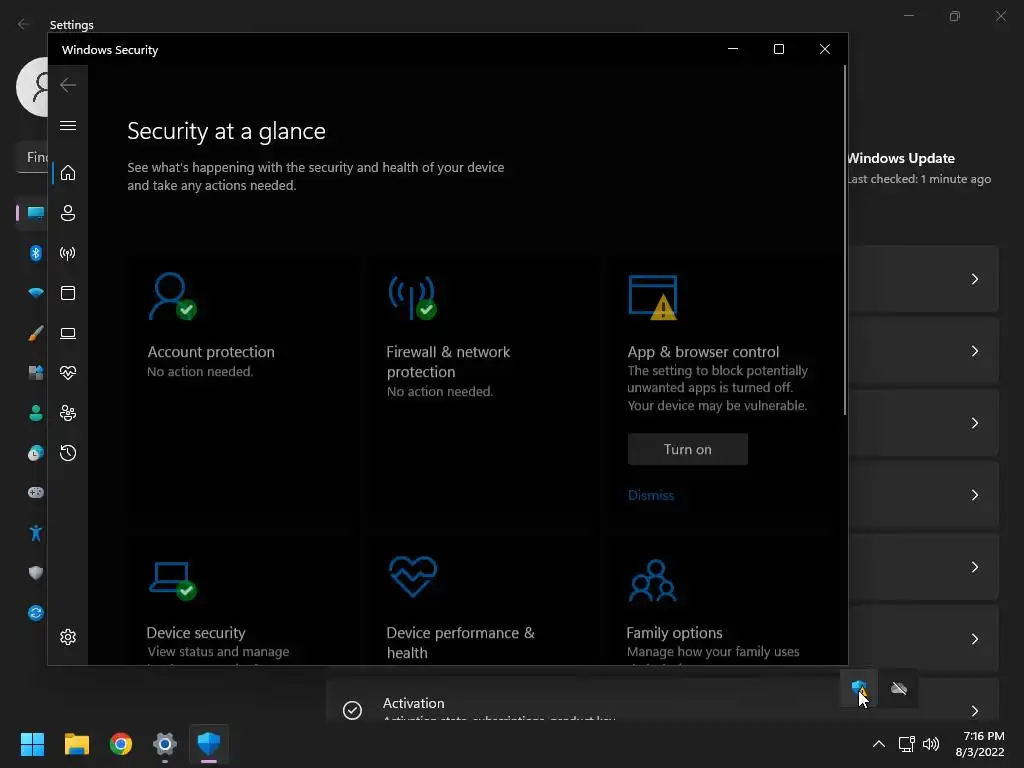The height and width of the screenshot is (768, 1024).
Task: Click the Device security laptop icon
Action: [172, 580]
